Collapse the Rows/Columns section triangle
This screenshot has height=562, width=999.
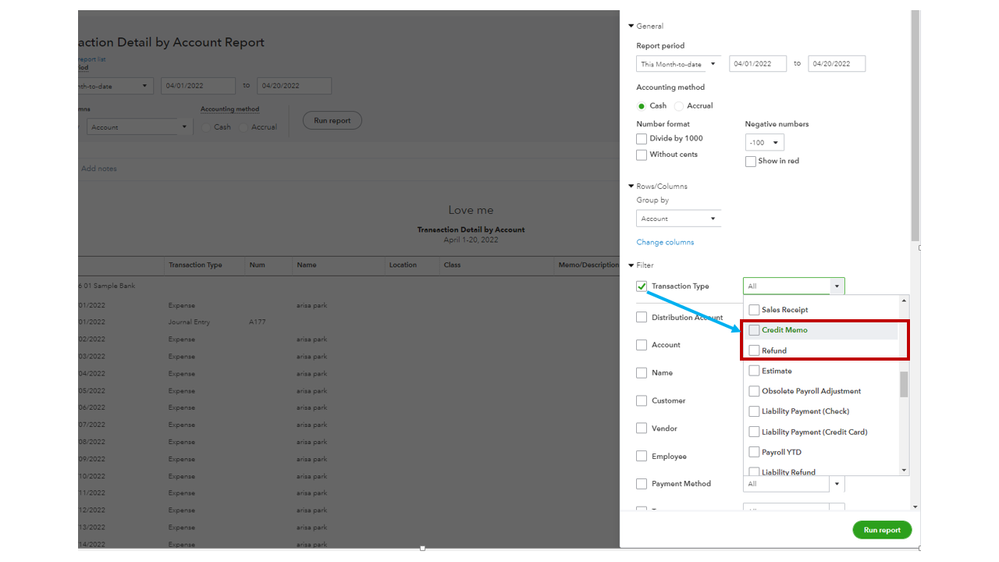click(x=631, y=186)
